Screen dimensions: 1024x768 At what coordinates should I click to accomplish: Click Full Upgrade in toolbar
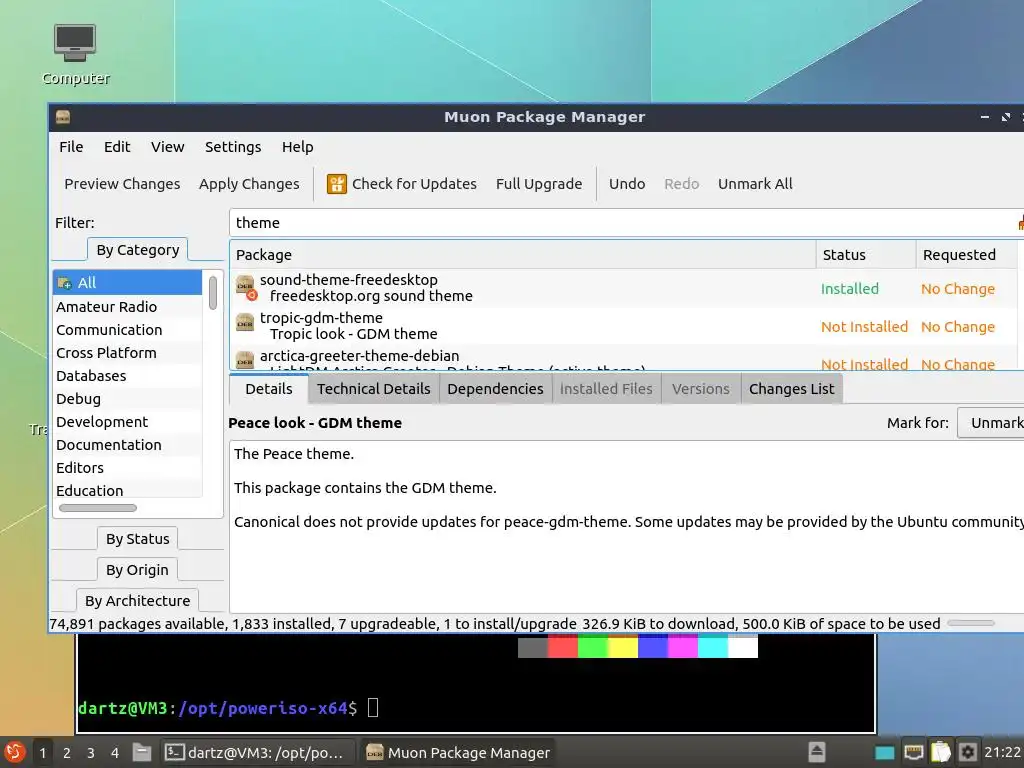(539, 184)
